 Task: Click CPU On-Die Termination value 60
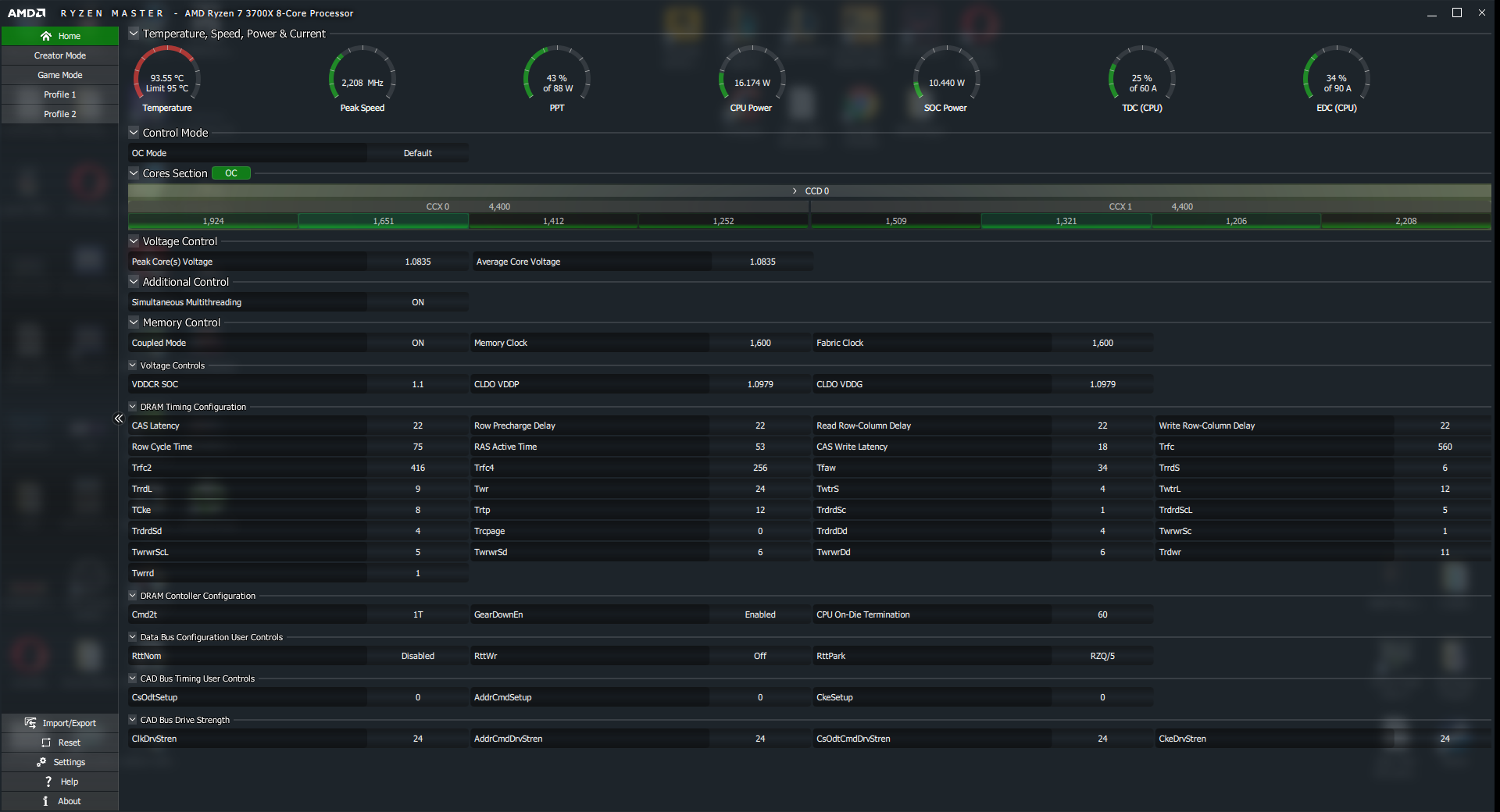coord(1102,614)
